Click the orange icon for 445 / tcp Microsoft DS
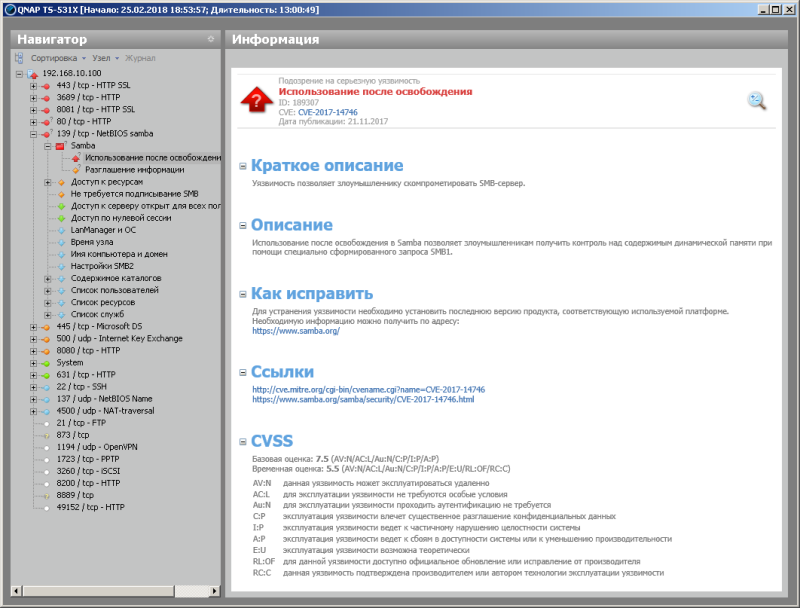800x608 pixels. coord(46,327)
